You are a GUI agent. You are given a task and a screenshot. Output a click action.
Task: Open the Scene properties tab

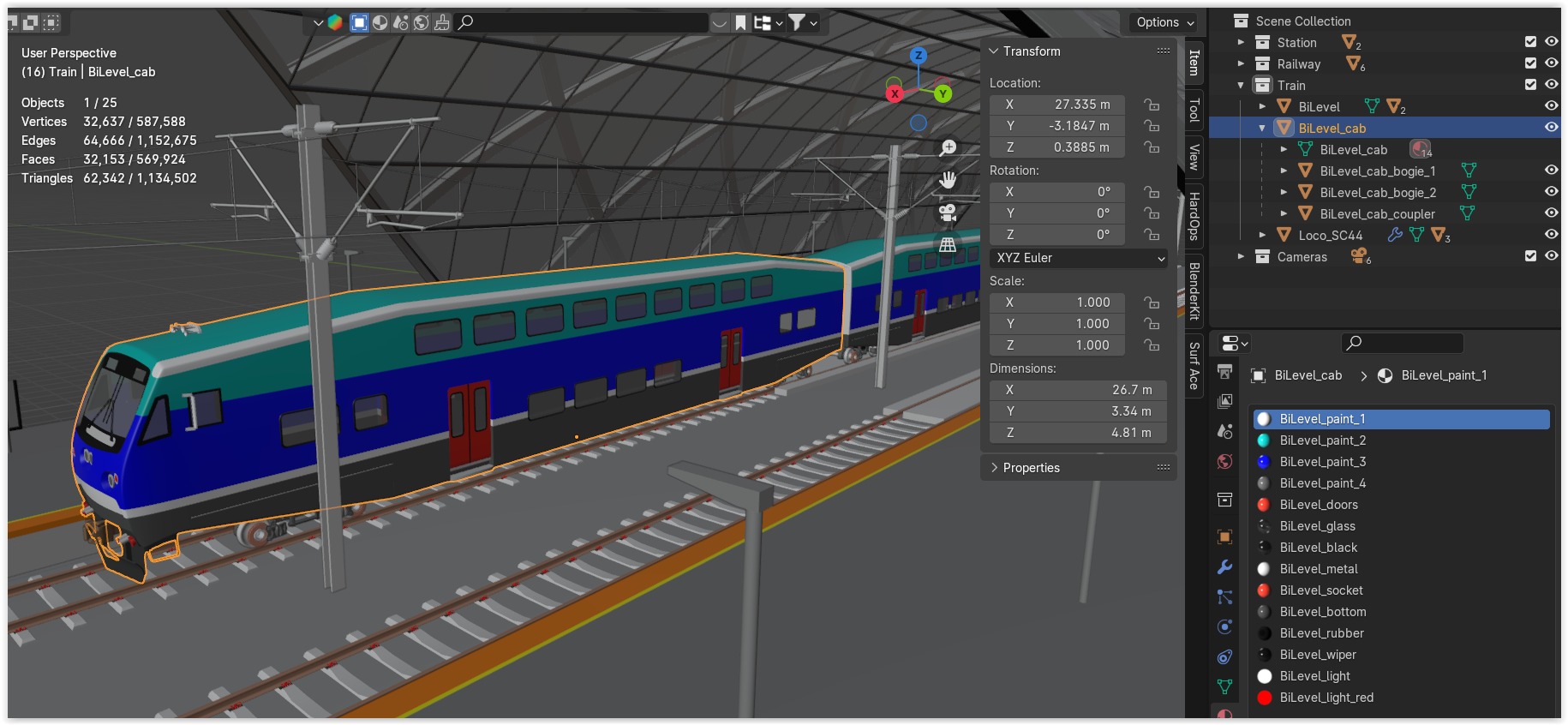point(1224,431)
